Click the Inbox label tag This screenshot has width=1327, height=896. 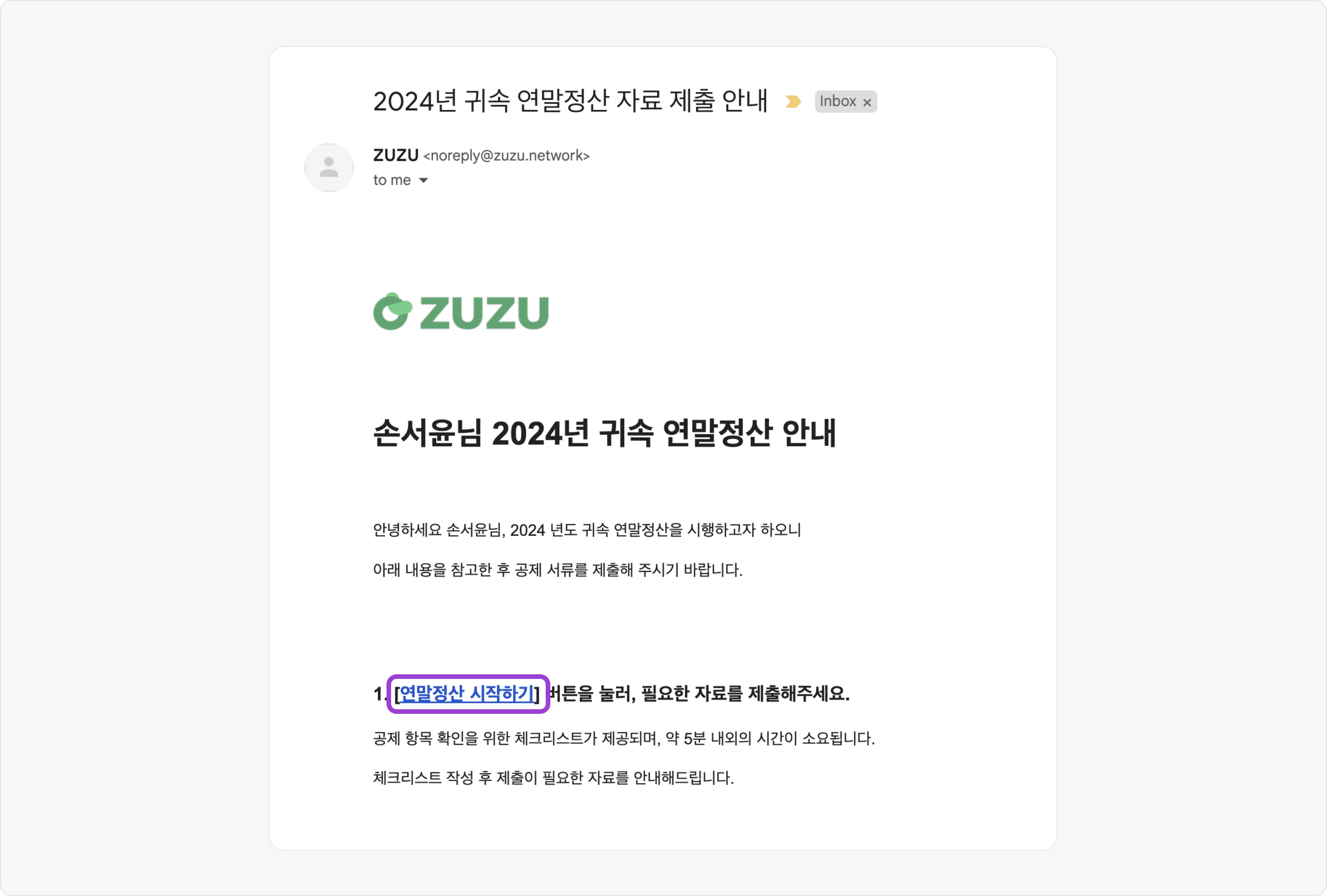point(846,102)
